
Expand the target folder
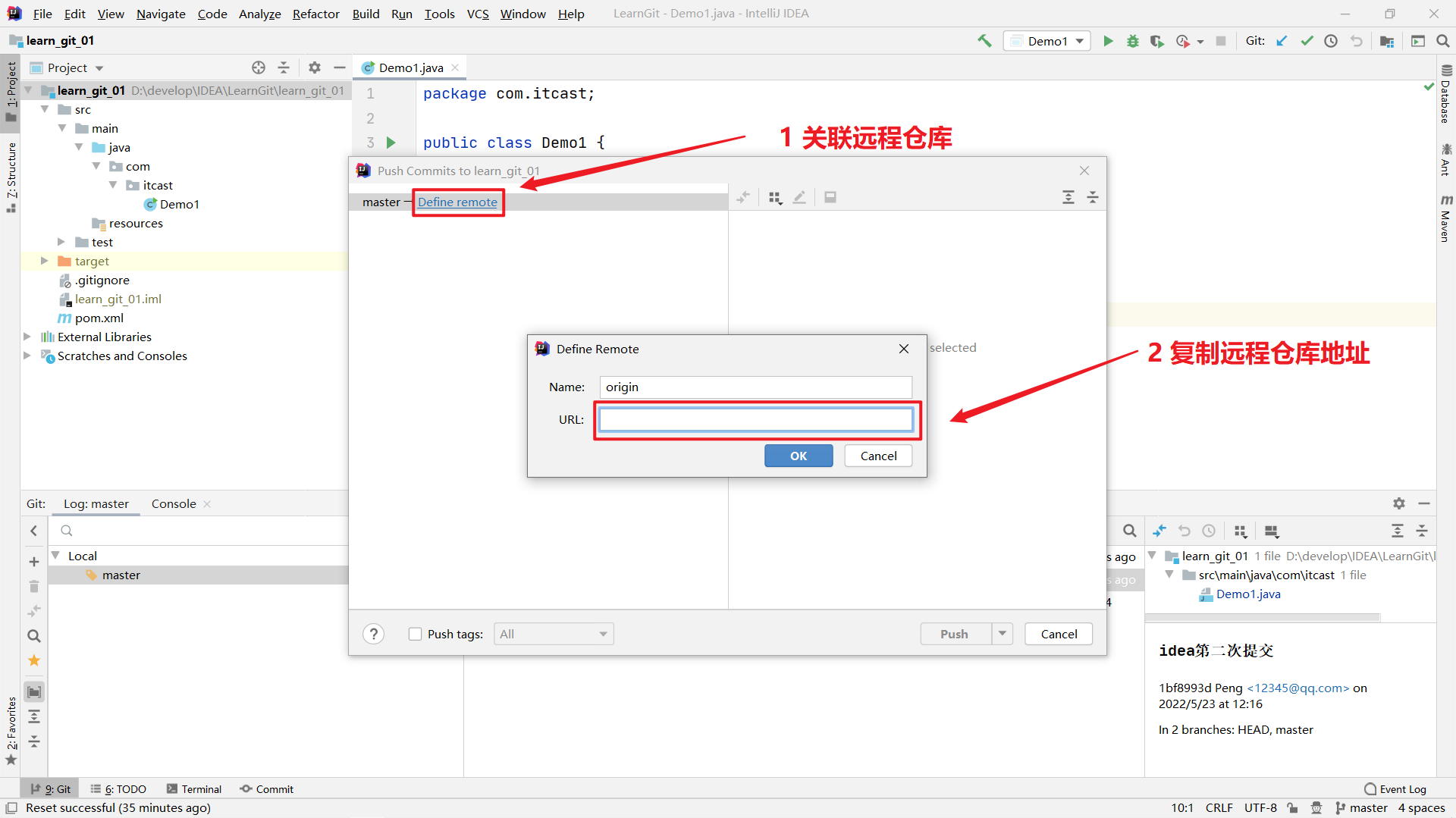click(44, 261)
